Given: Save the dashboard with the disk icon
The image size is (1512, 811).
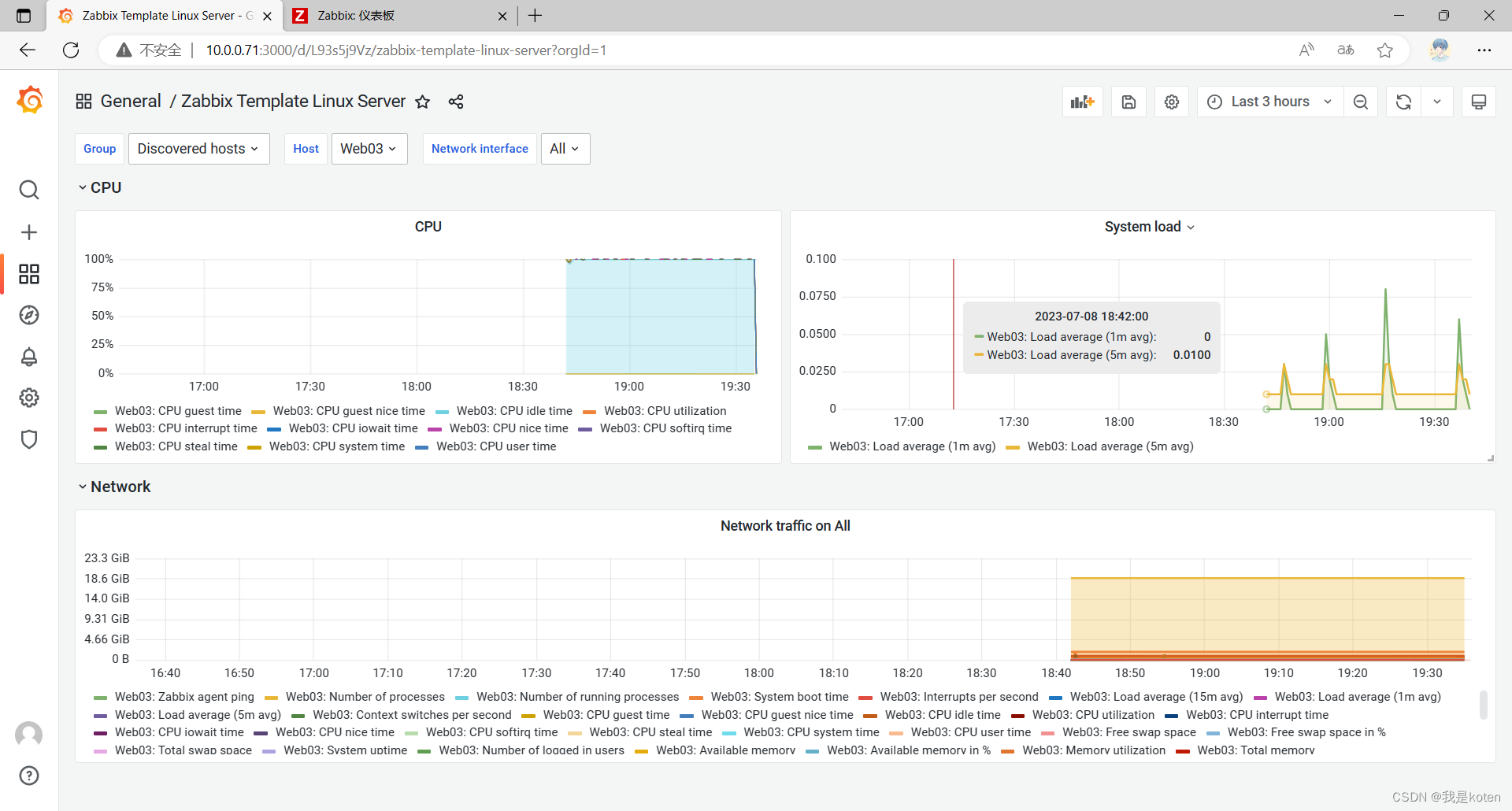Looking at the screenshot, I should [1129, 102].
